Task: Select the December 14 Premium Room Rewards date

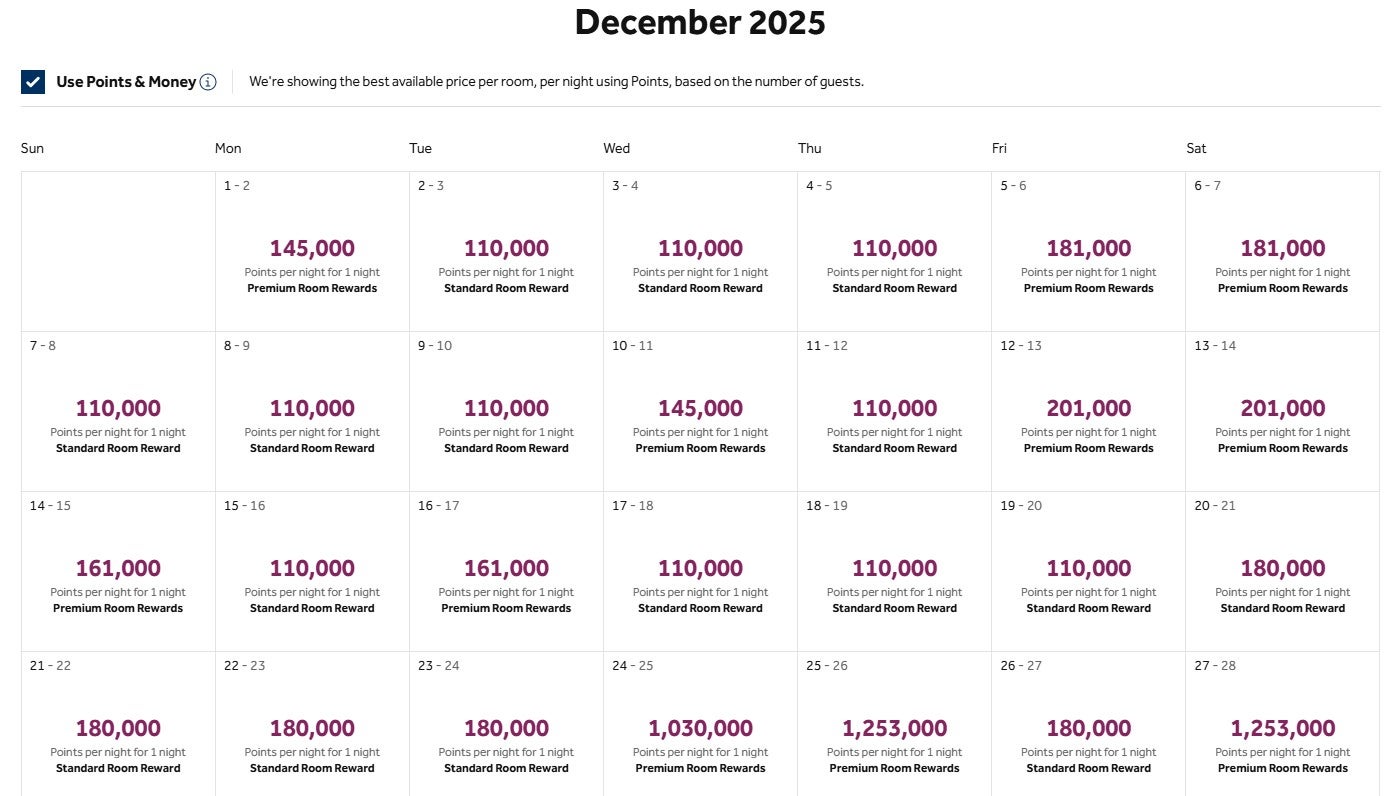Action: (x=117, y=570)
